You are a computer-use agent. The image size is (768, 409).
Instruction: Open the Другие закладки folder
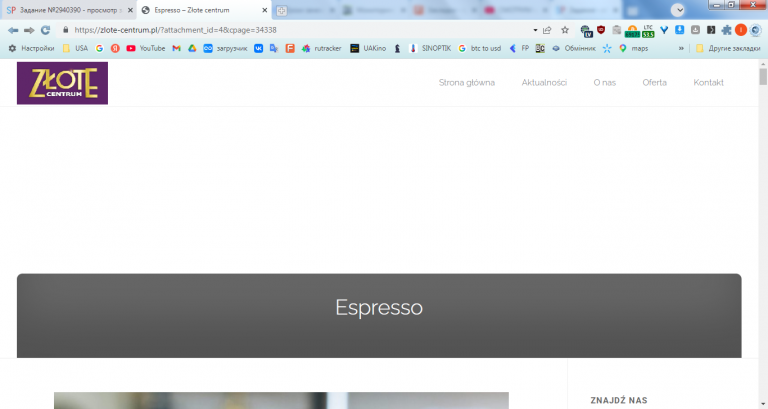pos(728,48)
